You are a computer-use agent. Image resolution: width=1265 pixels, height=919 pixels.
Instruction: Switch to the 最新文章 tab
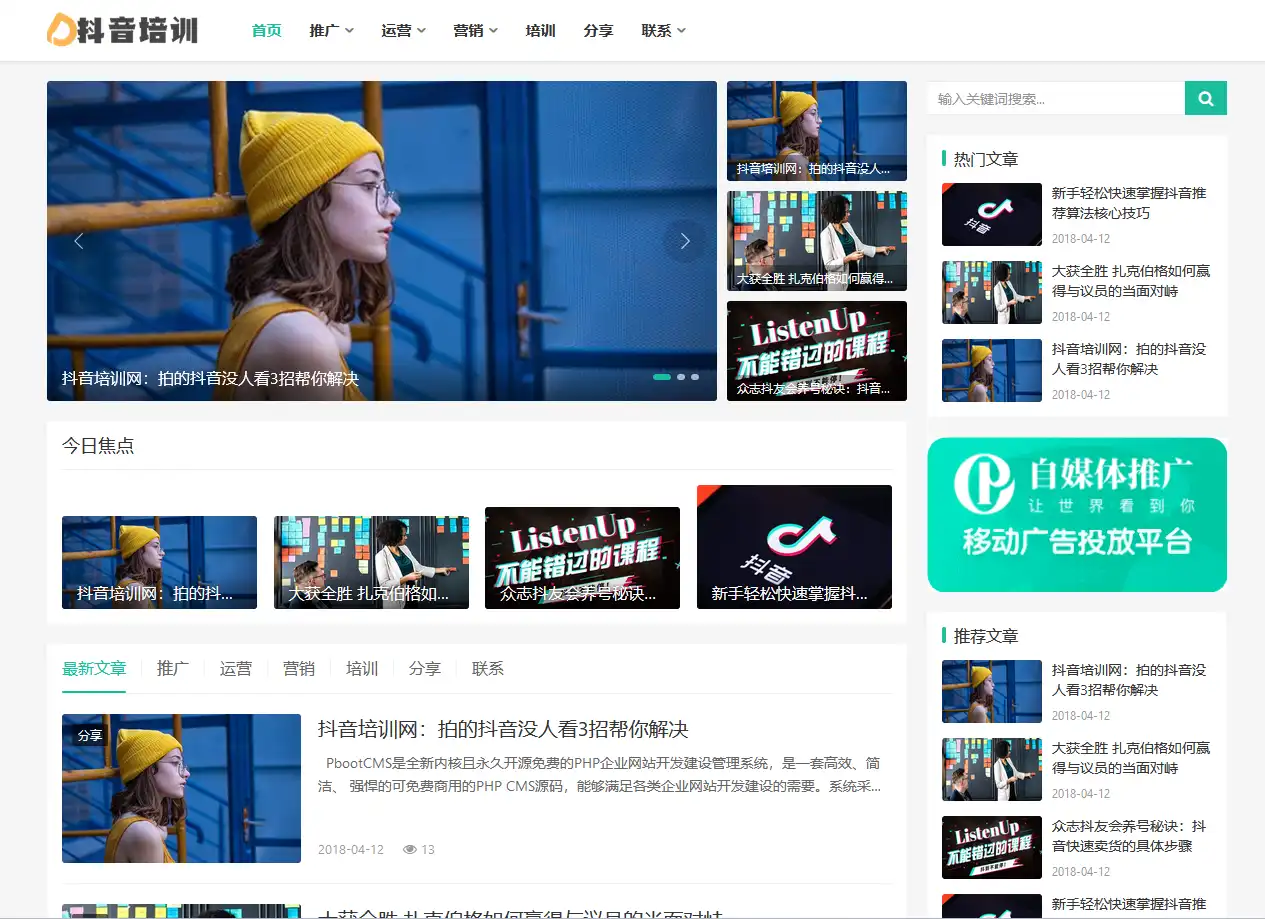94,669
